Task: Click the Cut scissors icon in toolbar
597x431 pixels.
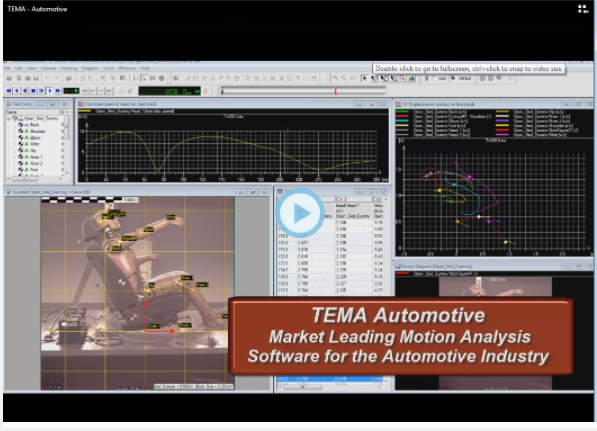Action: click(103, 78)
